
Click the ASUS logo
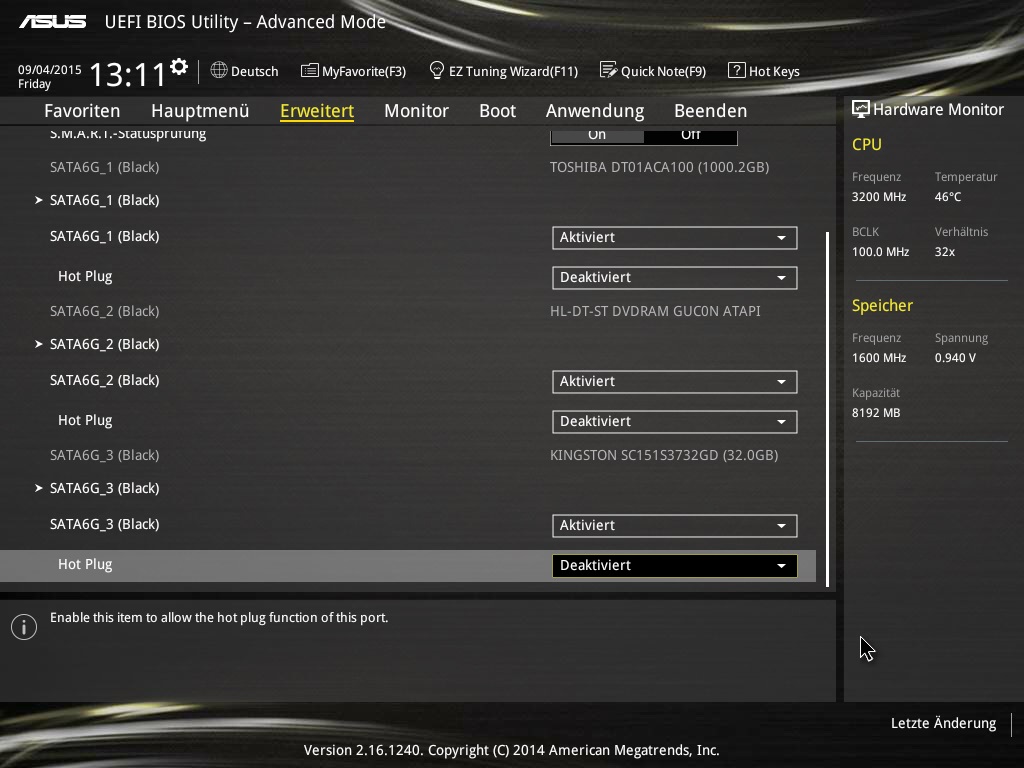[x=53, y=22]
